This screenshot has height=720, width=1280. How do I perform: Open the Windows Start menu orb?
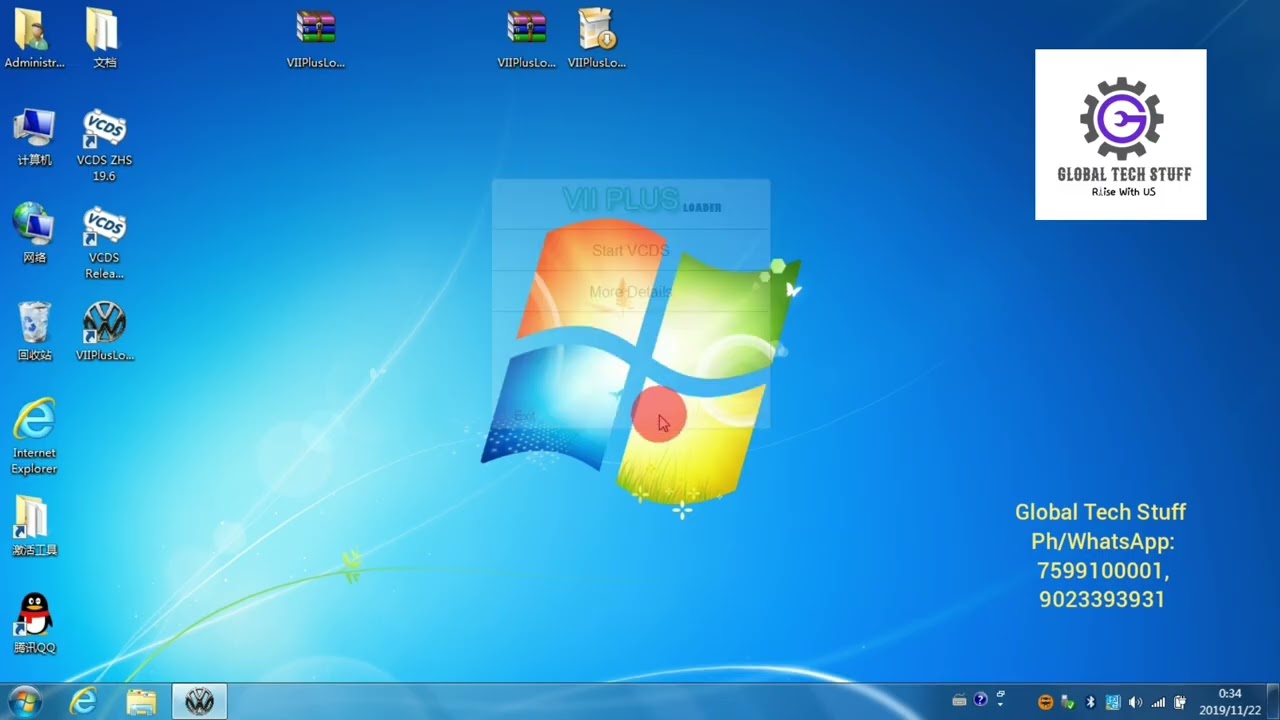(x=24, y=702)
